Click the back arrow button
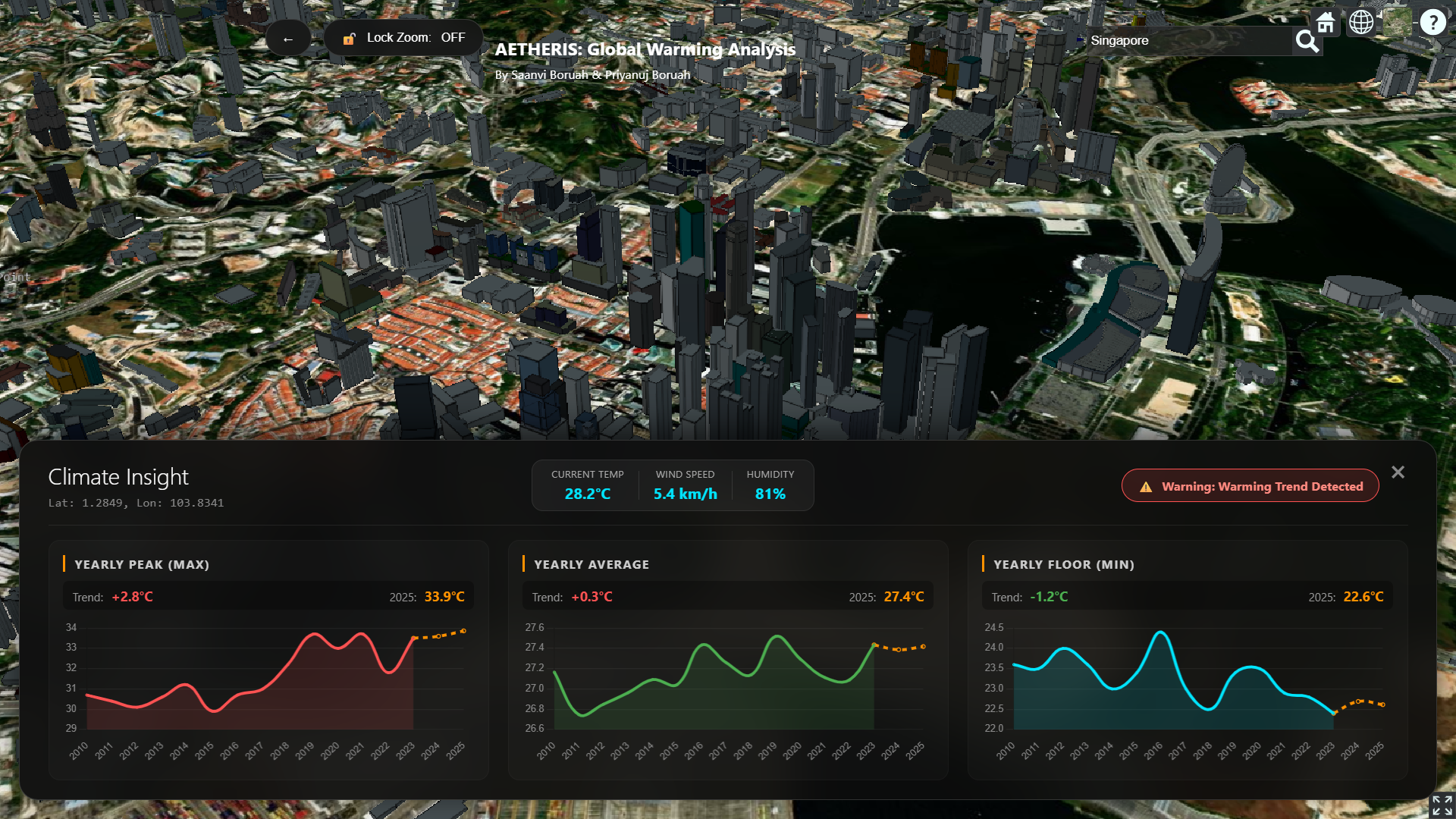1456x819 pixels. pyautogui.click(x=288, y=39)
